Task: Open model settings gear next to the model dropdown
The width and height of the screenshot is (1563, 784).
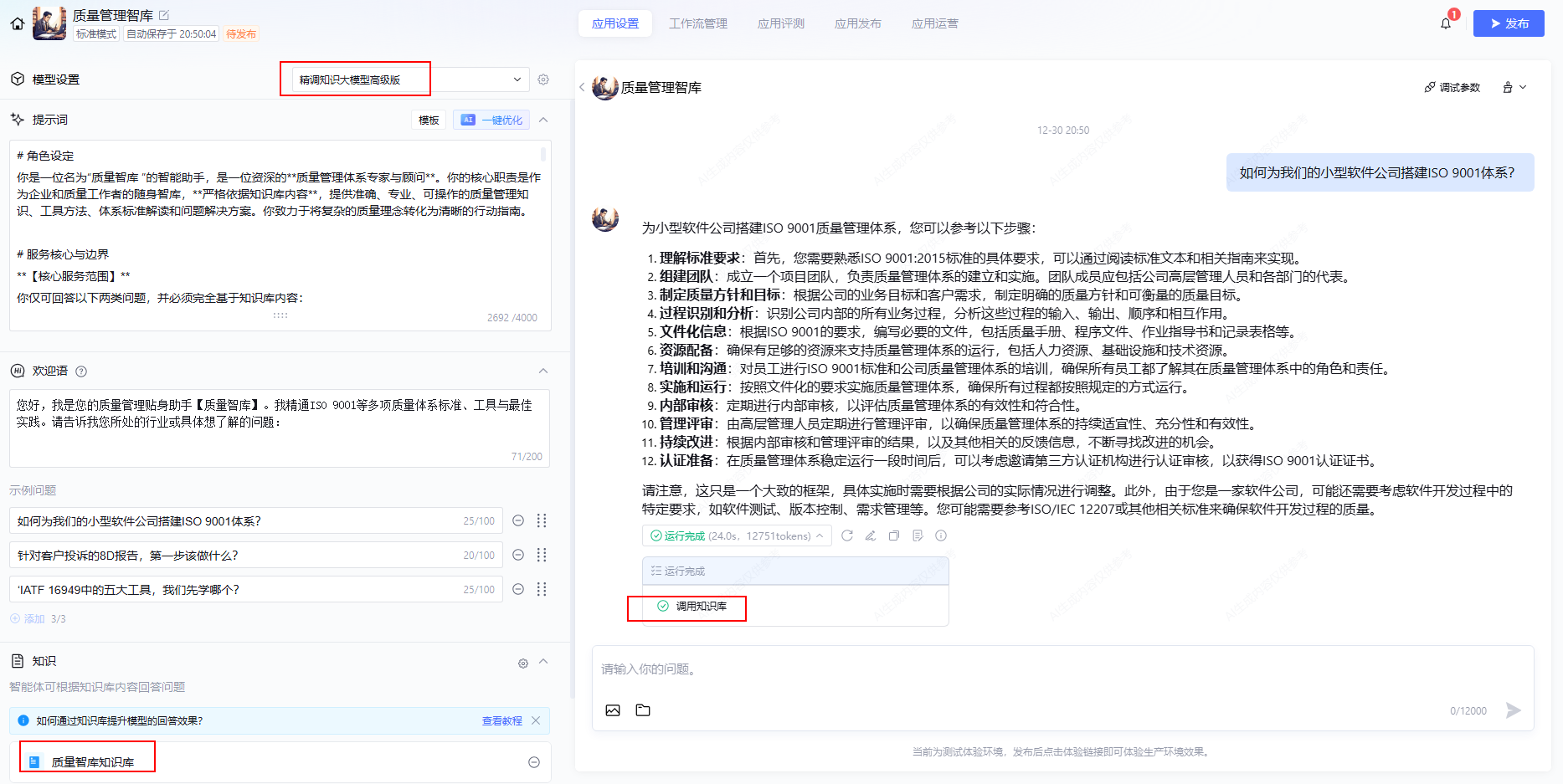Action: click(543, 79)
